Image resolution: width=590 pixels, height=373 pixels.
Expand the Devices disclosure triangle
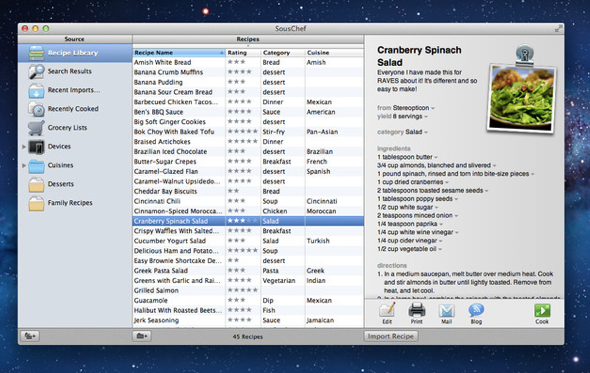(x=24, y=146)
